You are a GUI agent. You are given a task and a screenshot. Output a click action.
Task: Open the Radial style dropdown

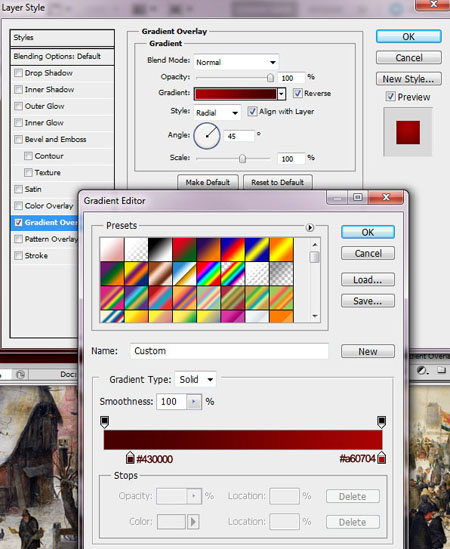click(217, 113)
